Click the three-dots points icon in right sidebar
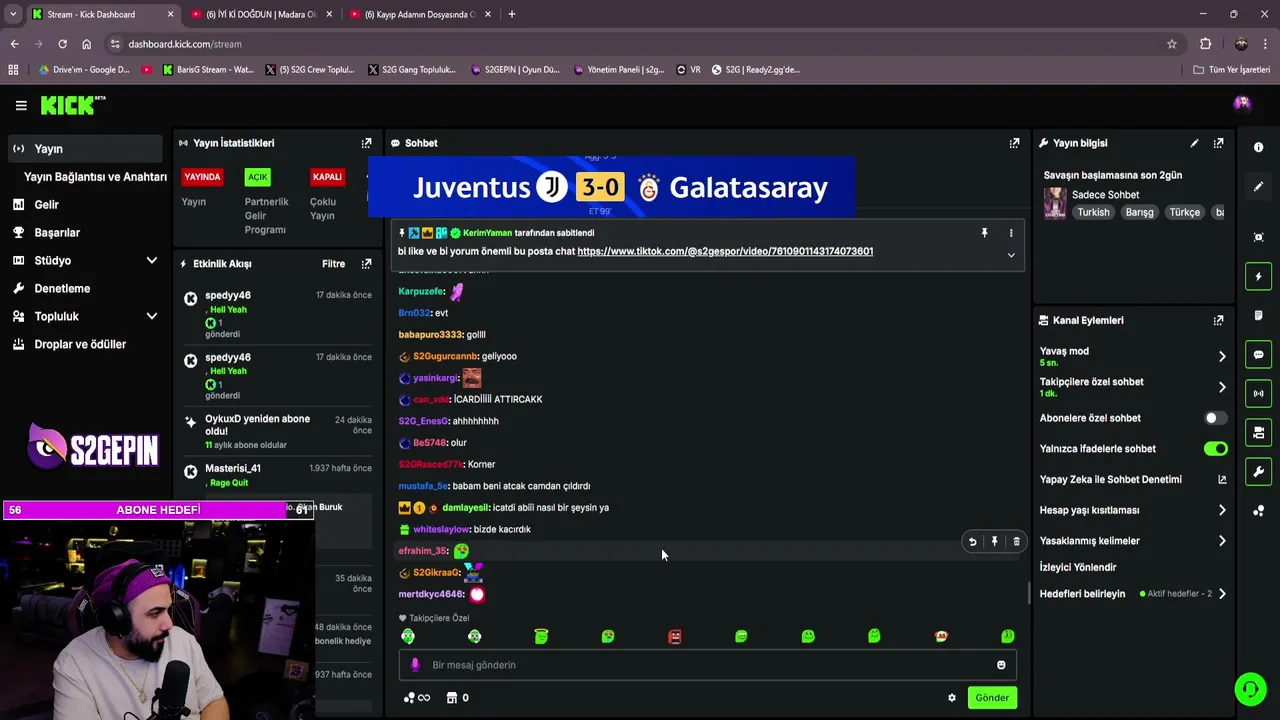This screenshot has height=720, width=1280. pyautogui.click(x=1258, y=511)
